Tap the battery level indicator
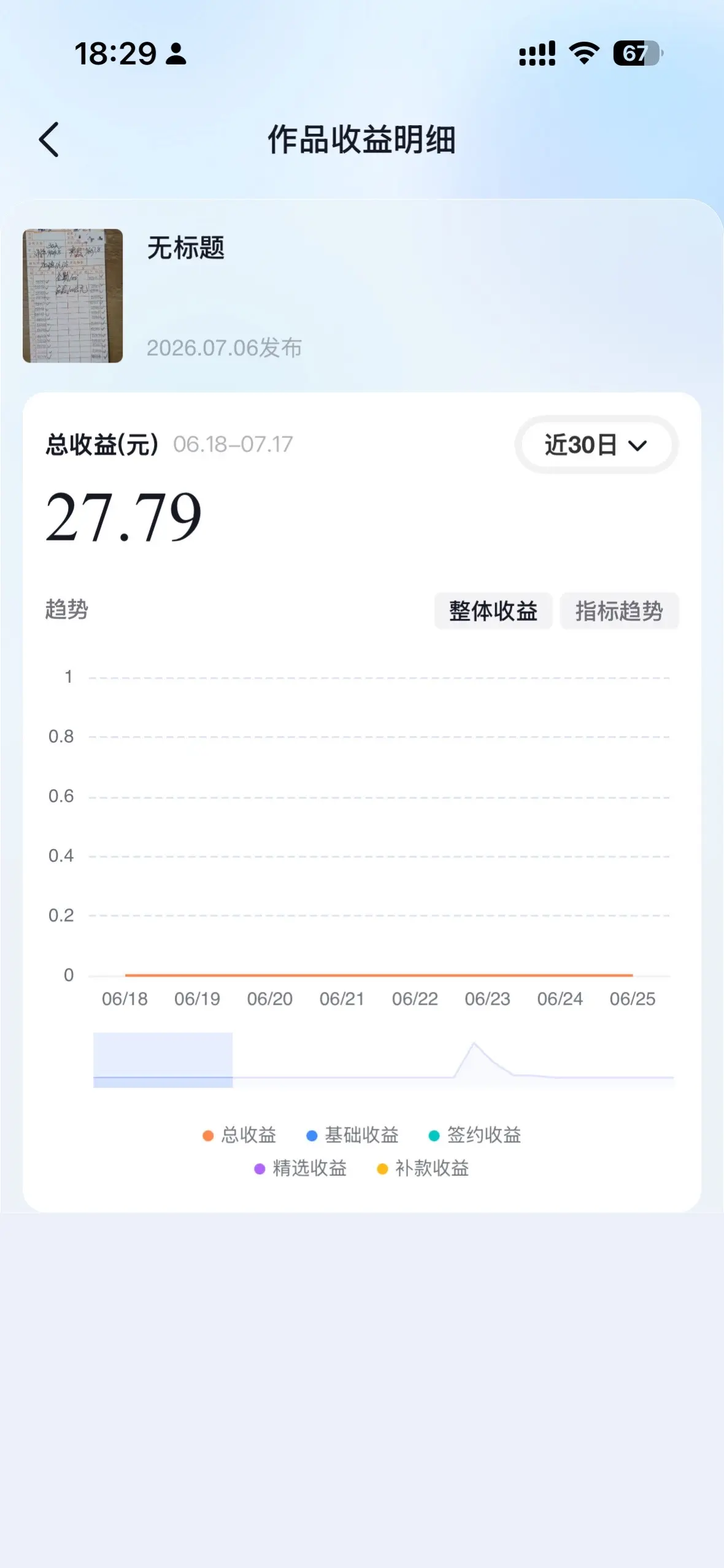The height and width of the screenshot is (1568, 724). coord(637,53)
